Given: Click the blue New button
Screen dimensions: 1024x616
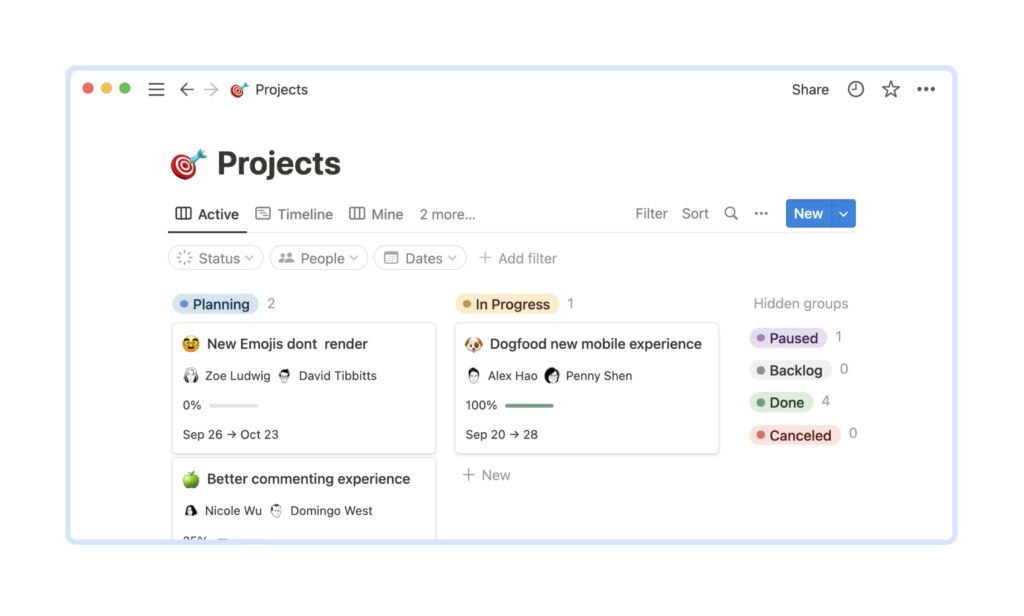Looking at the screenshot, I should 808,214.
